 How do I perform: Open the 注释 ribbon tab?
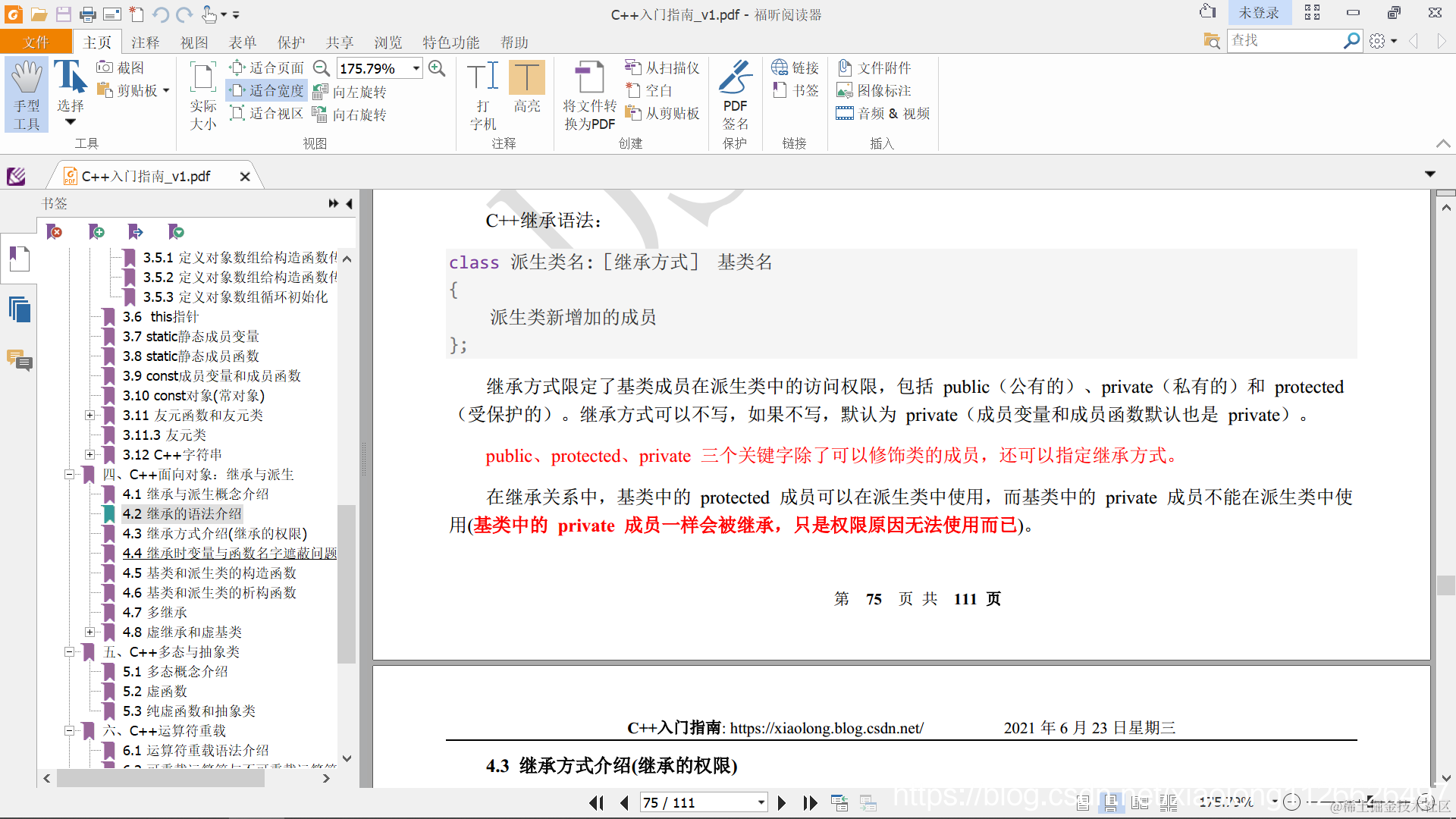pos(145,42)
